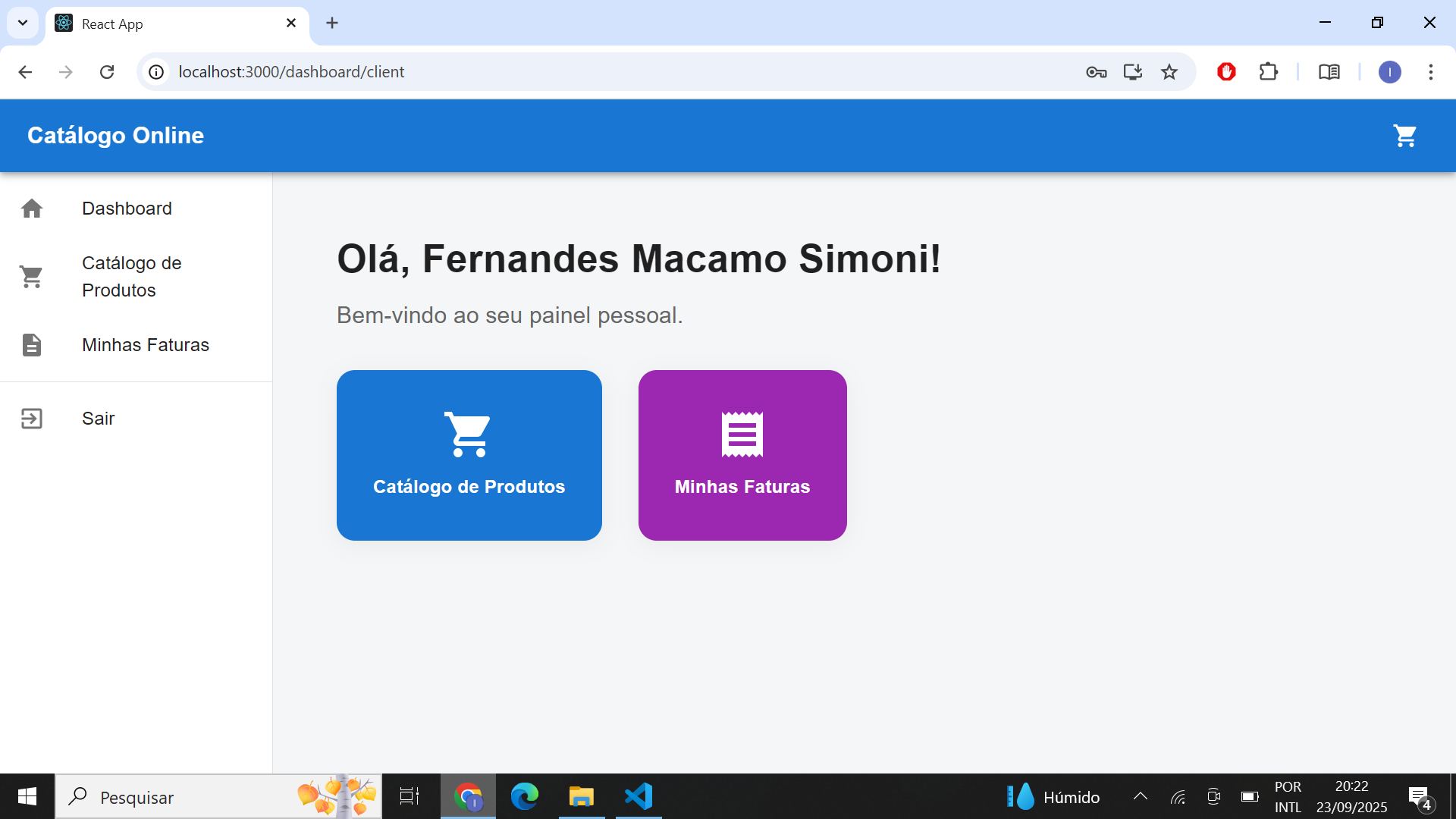Image resolution: width=1456 pixels, height=819 pixels.
Task: Click the sidebar cart icon for Catálogo
Action: click(32, 277)
